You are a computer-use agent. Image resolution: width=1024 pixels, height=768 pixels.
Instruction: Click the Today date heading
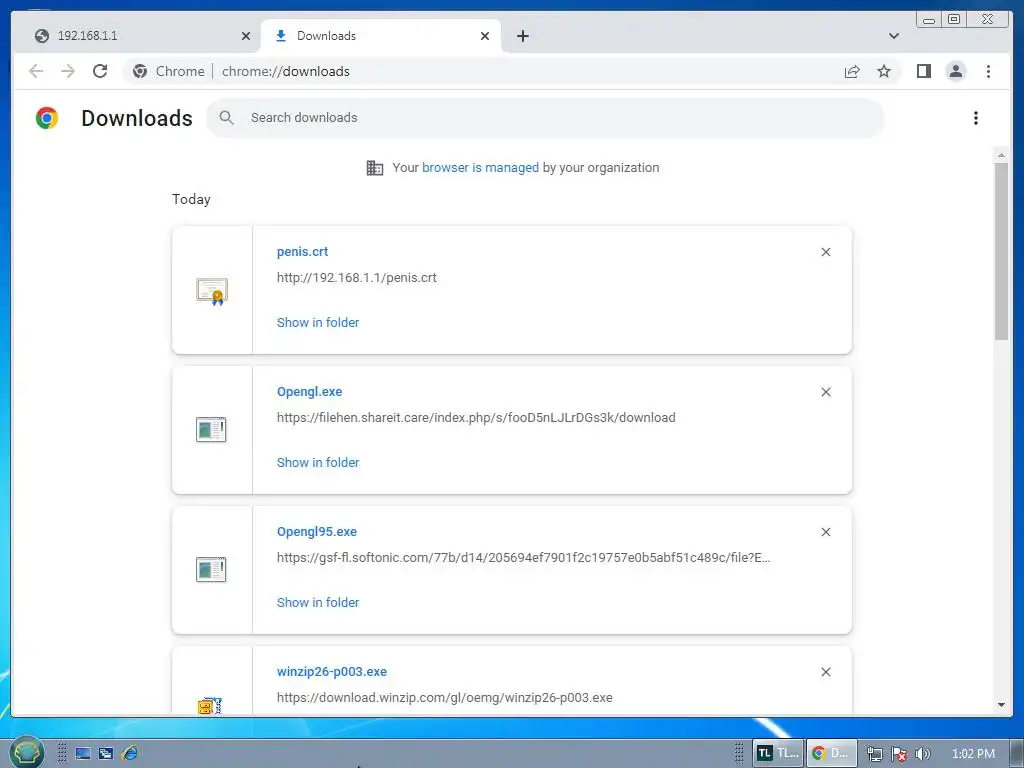coord(191,199)
